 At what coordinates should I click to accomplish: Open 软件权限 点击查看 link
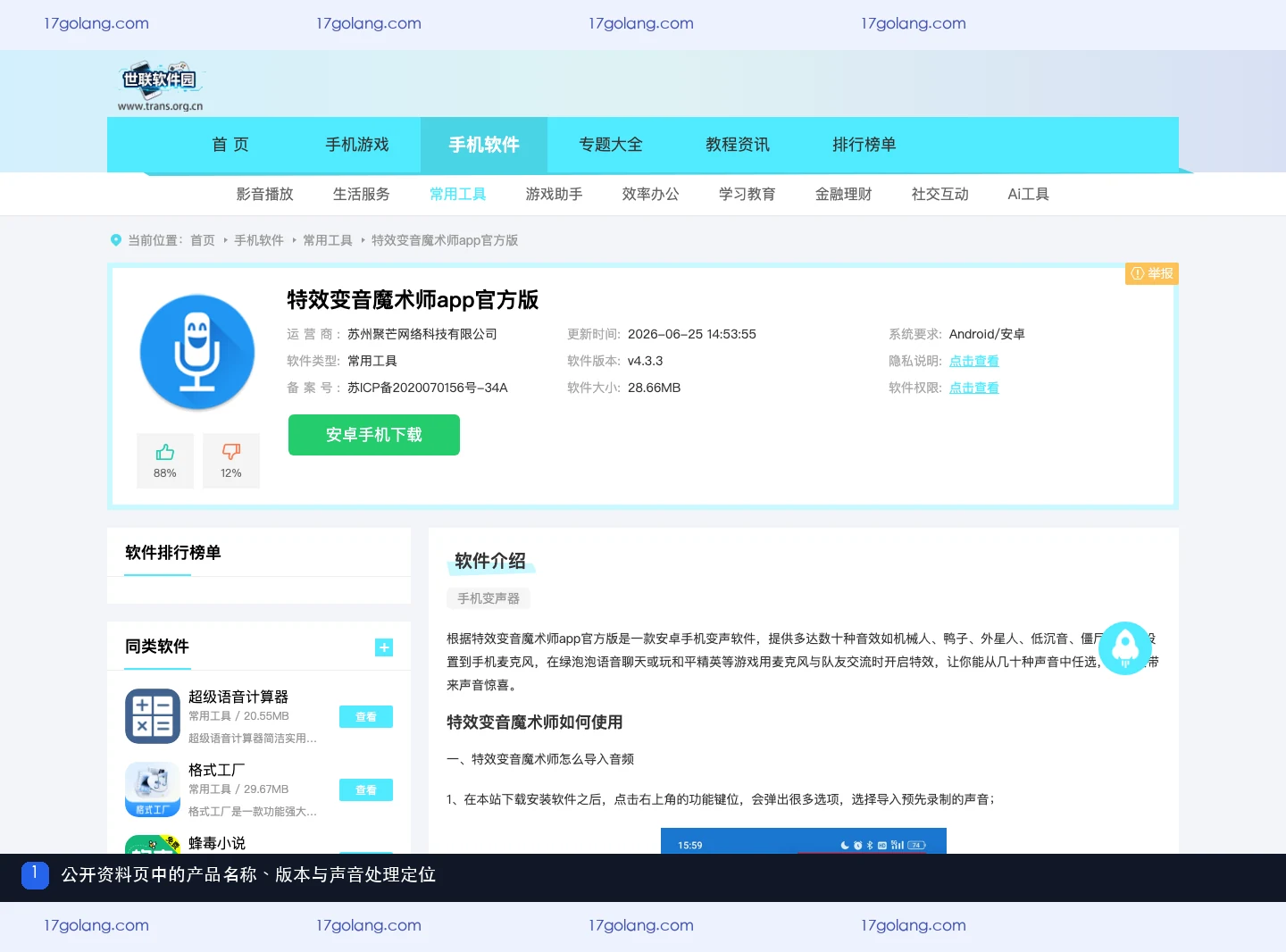pos(974,388)
